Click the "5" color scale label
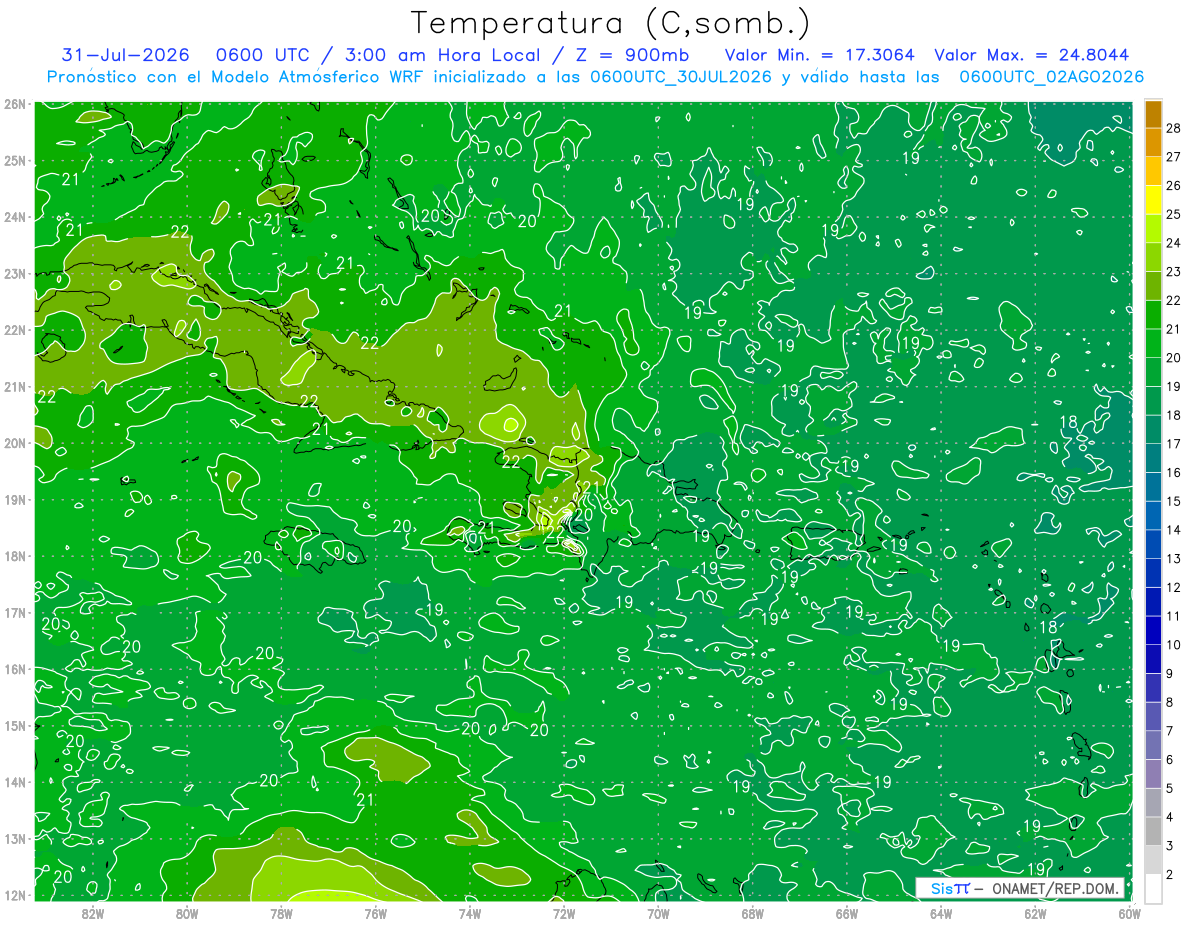 [1171, 788]
